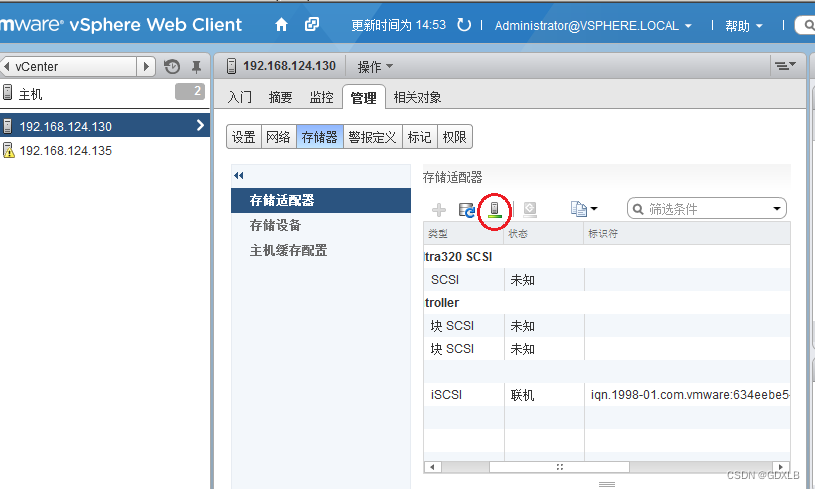The height and width of the screenshot is (489, 815).
Task: Refresh storage information with the toolbar refresh icon
Action: (467, 209)
